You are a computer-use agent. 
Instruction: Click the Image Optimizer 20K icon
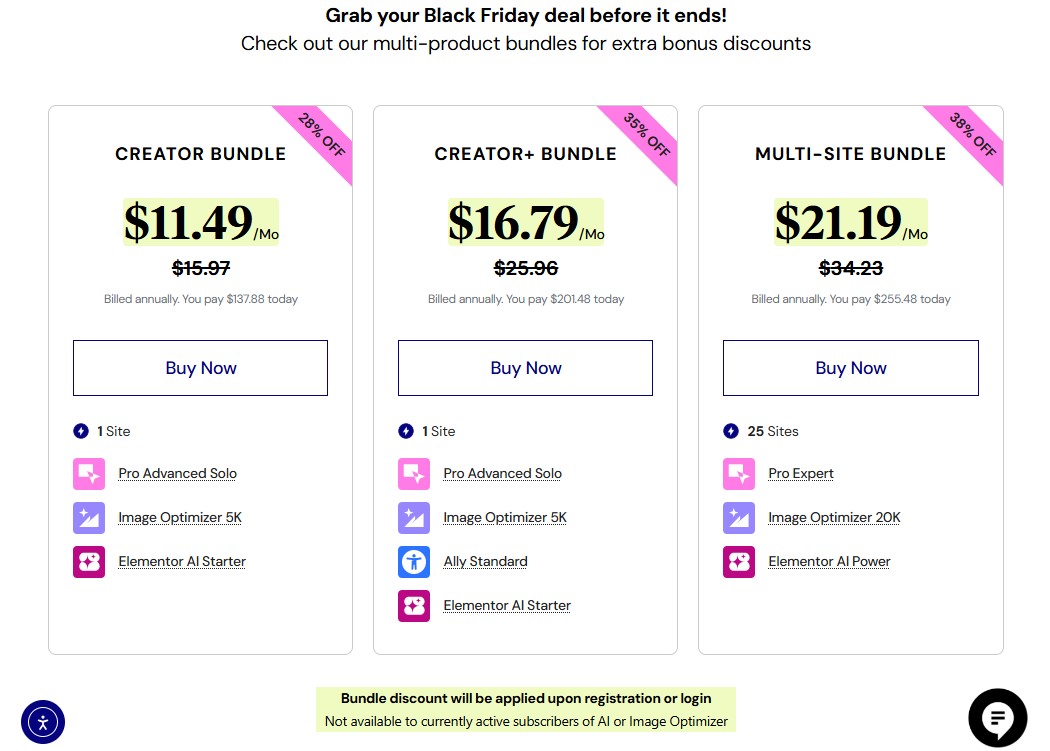click(x=738, y=517)
